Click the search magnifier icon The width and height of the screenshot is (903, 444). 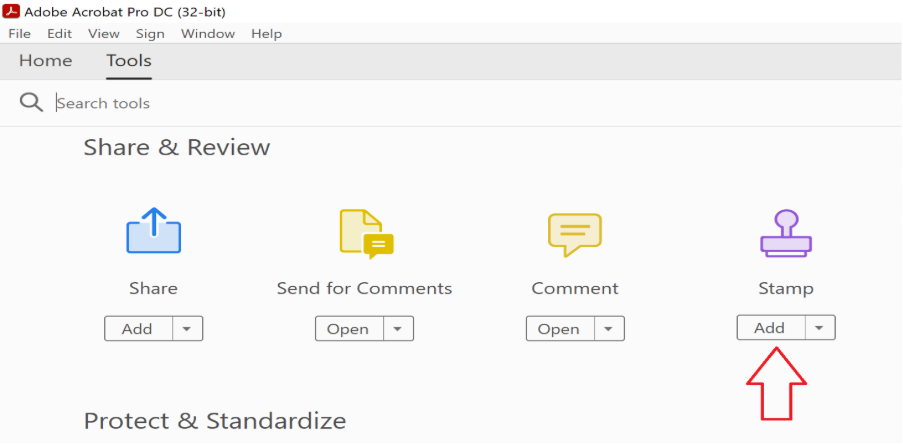coord(31,103)
